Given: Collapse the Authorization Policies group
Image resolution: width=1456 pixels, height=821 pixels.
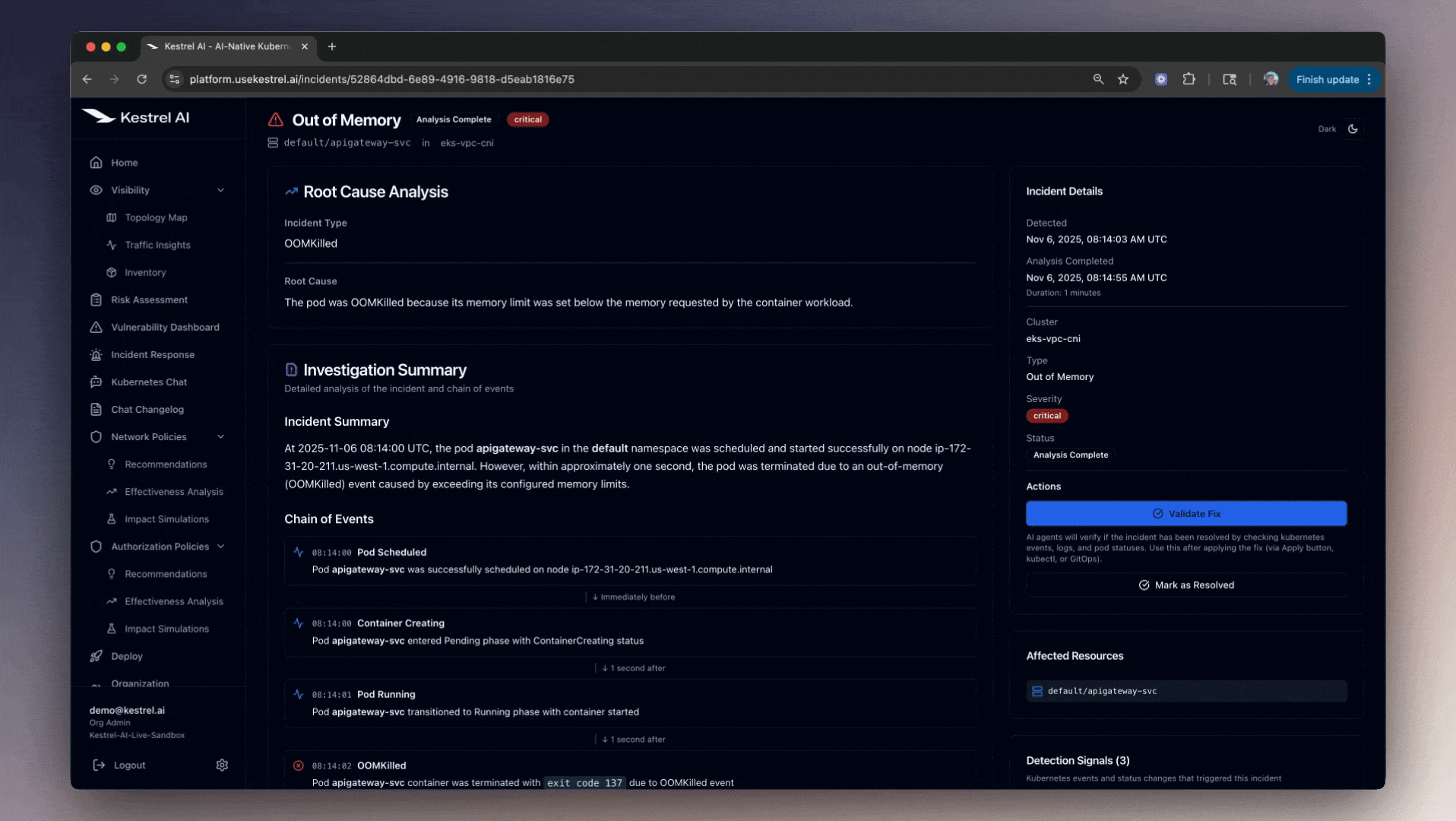Looking at the screenshot, I should [x=220, y=547].
